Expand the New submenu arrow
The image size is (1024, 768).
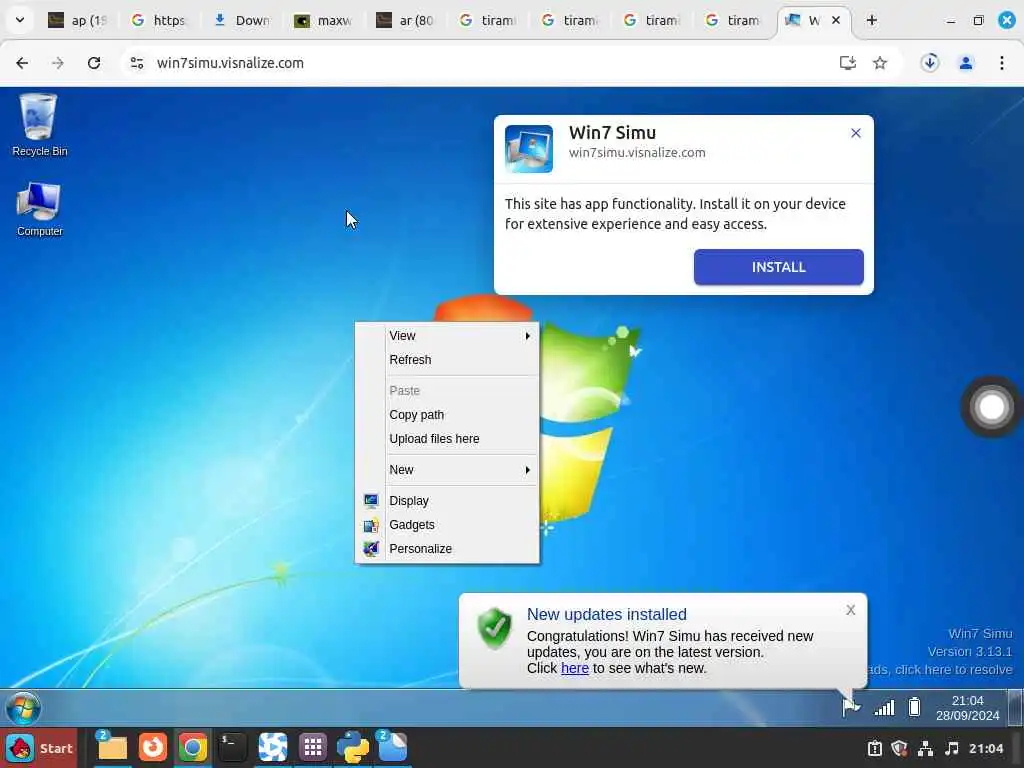point(528,470)
